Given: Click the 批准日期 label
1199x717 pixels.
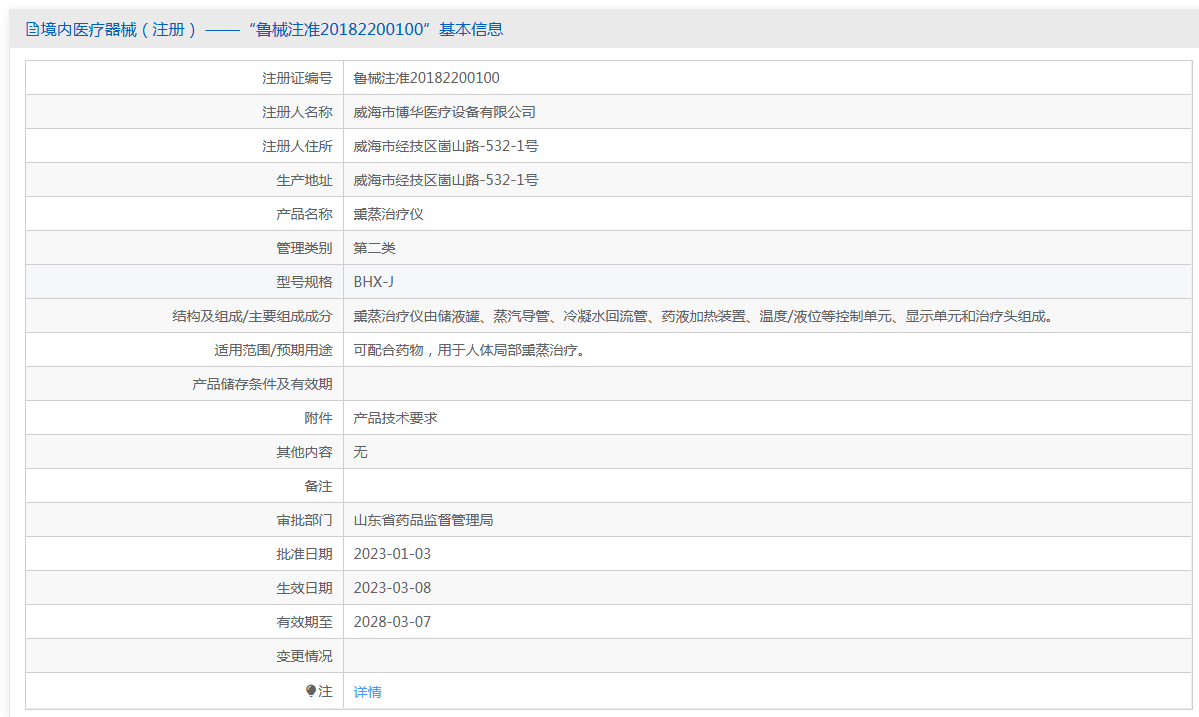Looking at the screenshot, I should click(304, 554).
